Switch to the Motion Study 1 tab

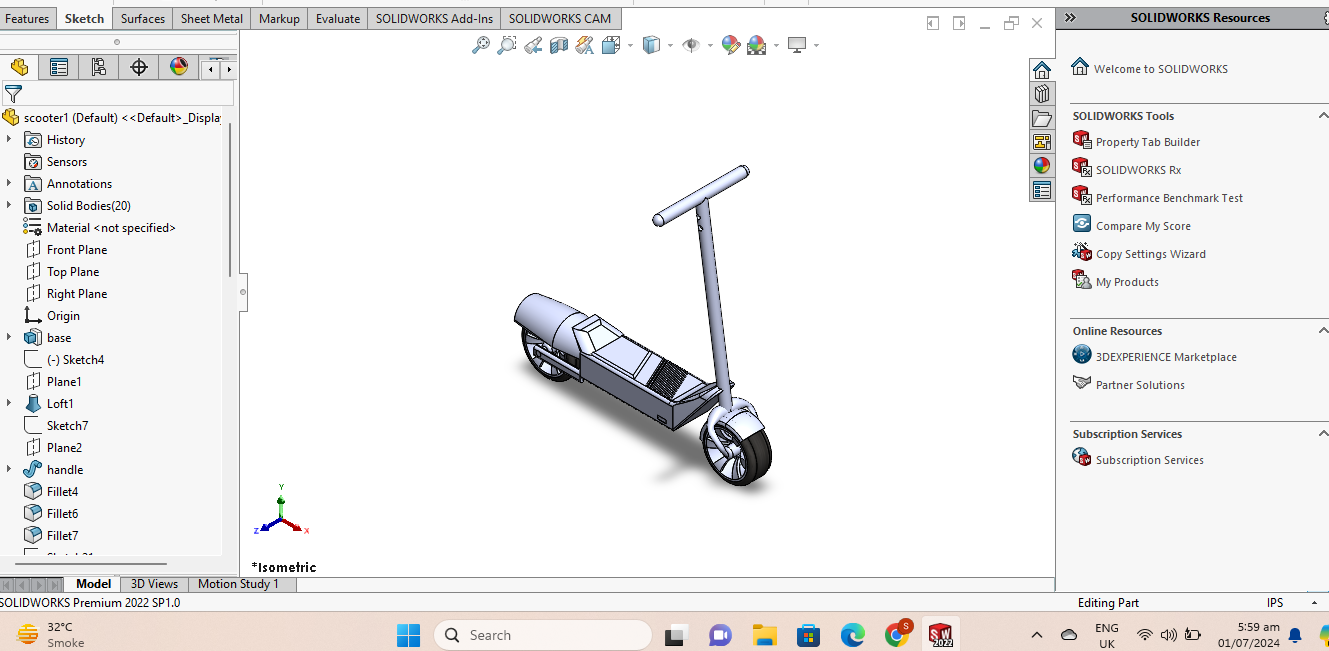238,584
